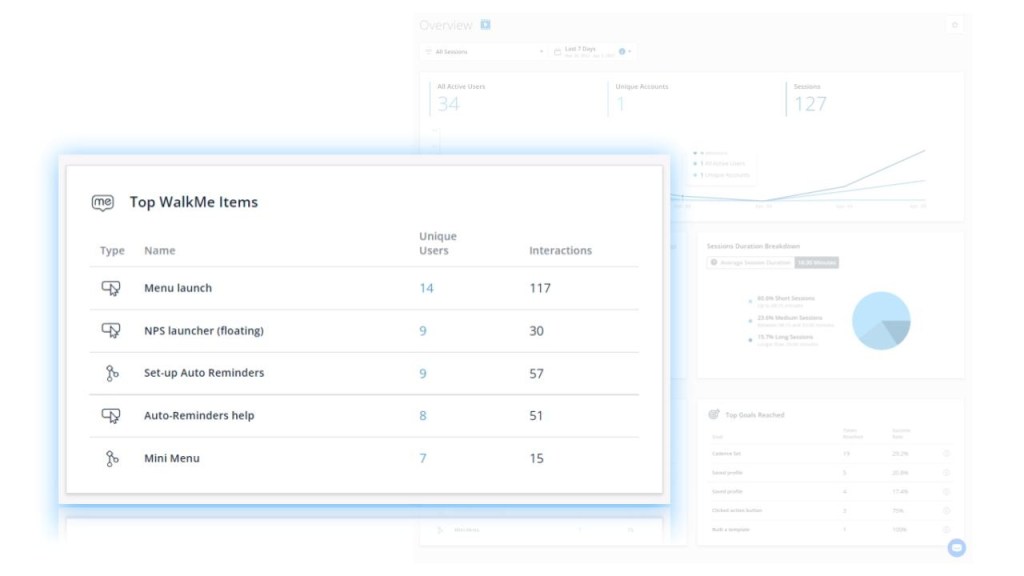Expand the info dropdown beside the date range
Screen dimensions: 1024x576
[626, 51]
